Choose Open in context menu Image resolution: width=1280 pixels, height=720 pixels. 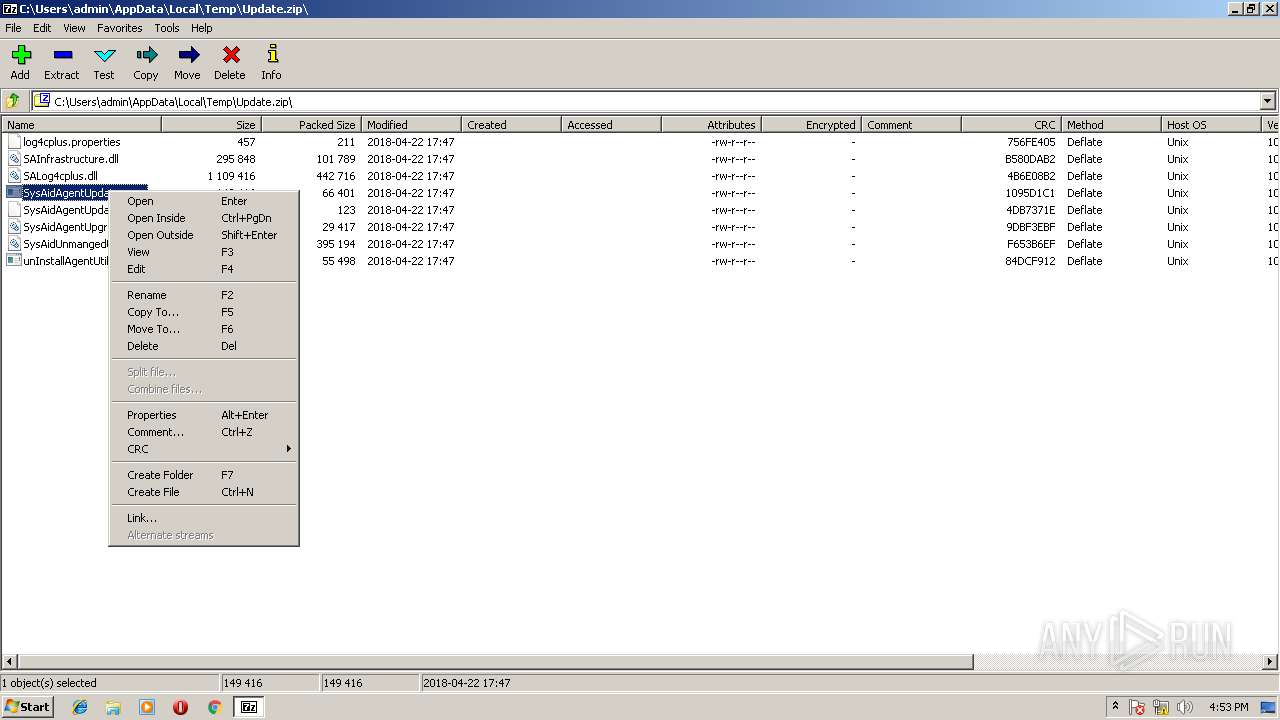[204, 201]
